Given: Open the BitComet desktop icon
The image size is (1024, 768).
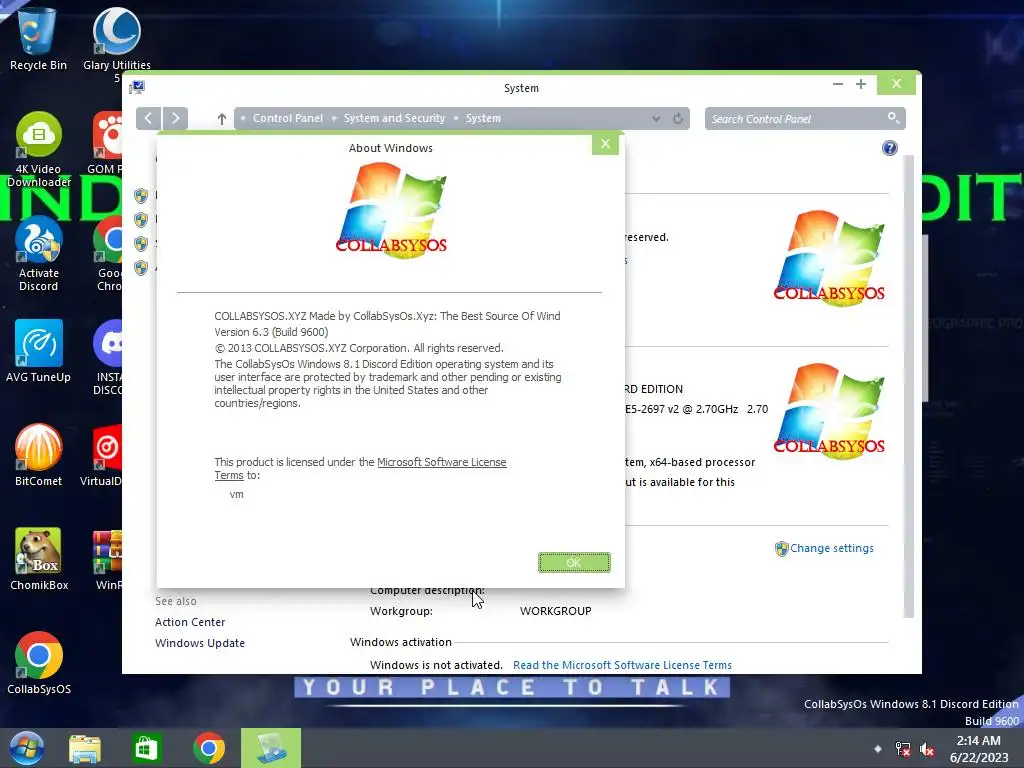Looking at the screenshot, I should coord(39,455).
